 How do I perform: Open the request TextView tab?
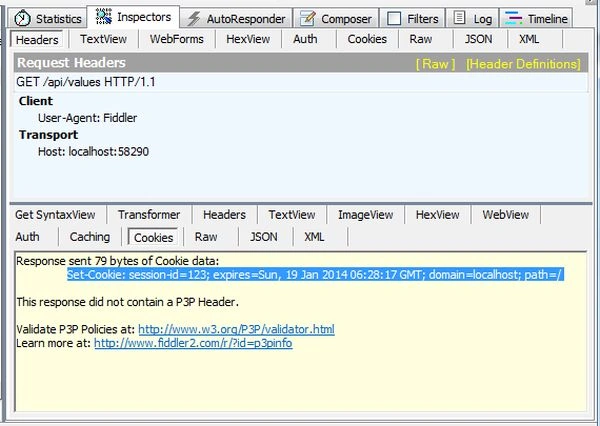103,39
